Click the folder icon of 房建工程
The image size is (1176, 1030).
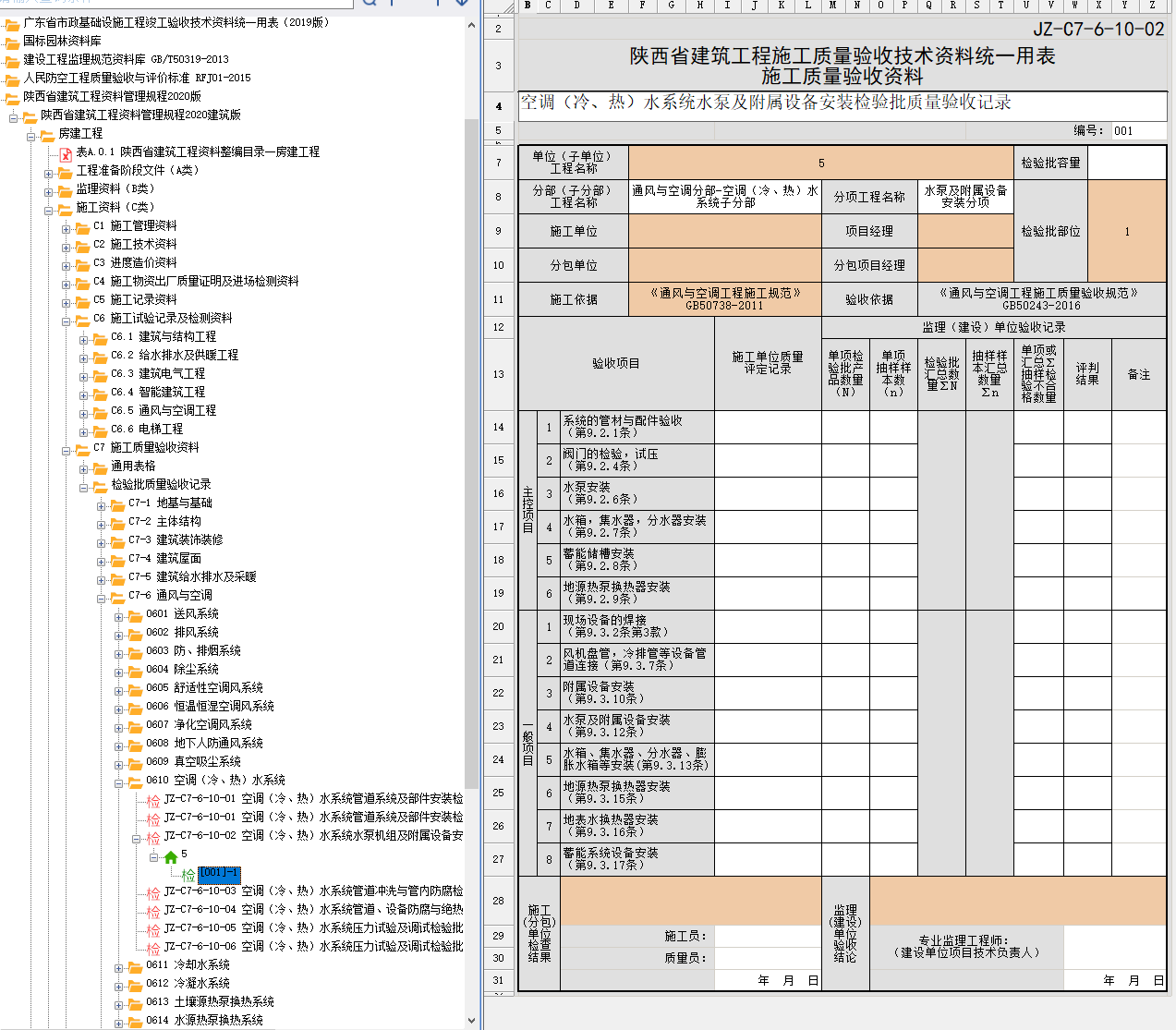pos(47,135)
